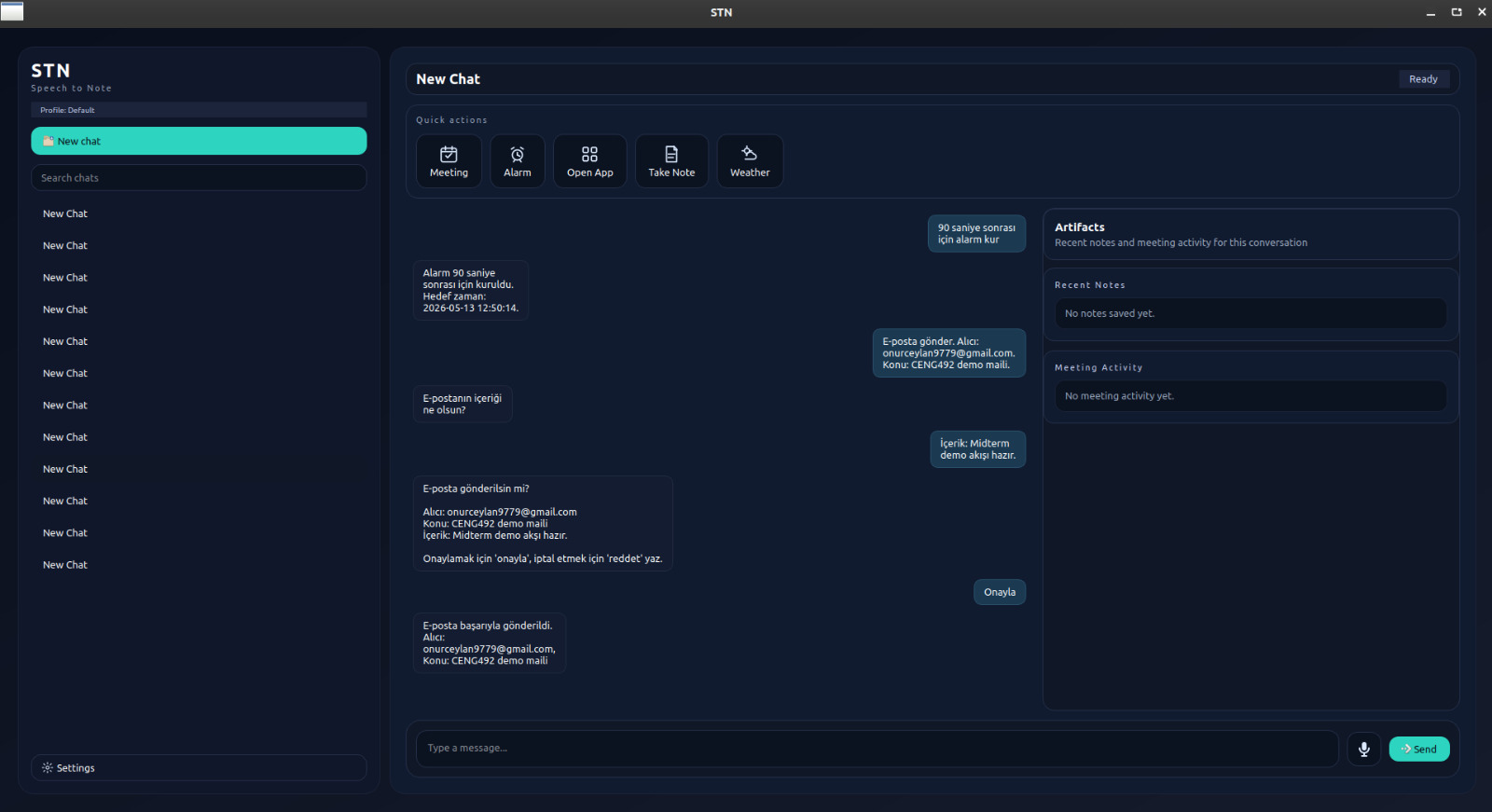Open the Alarm quick action
1492x812 pixels.
tap(518, 161)
